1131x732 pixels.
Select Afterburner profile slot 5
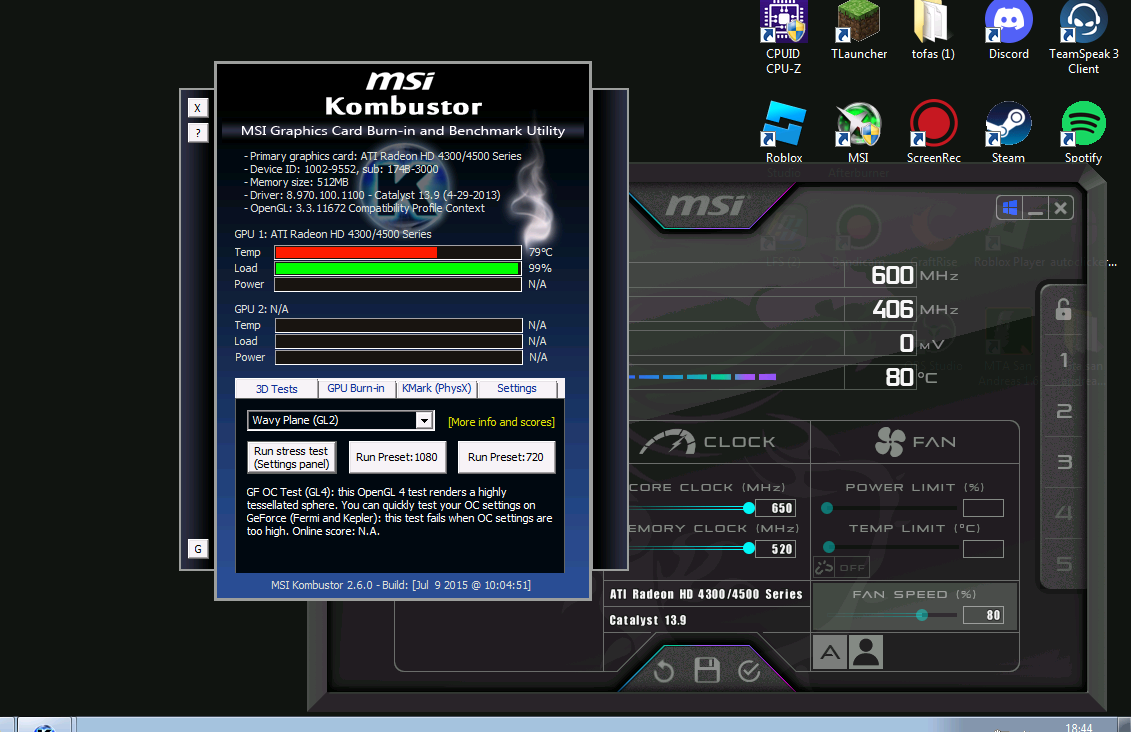[1064, 563]
